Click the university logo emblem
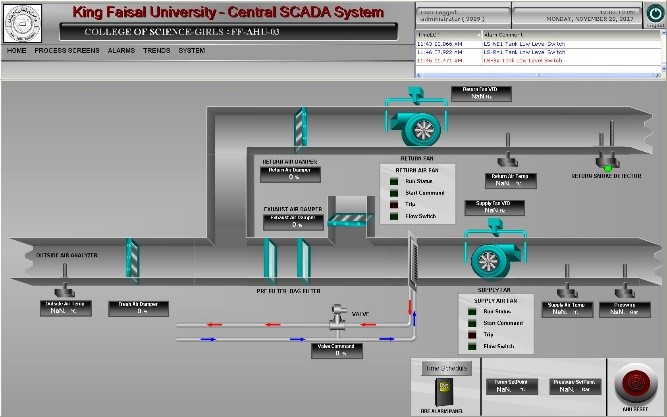The height and width of the screenshot is (417, 667). 23,23
